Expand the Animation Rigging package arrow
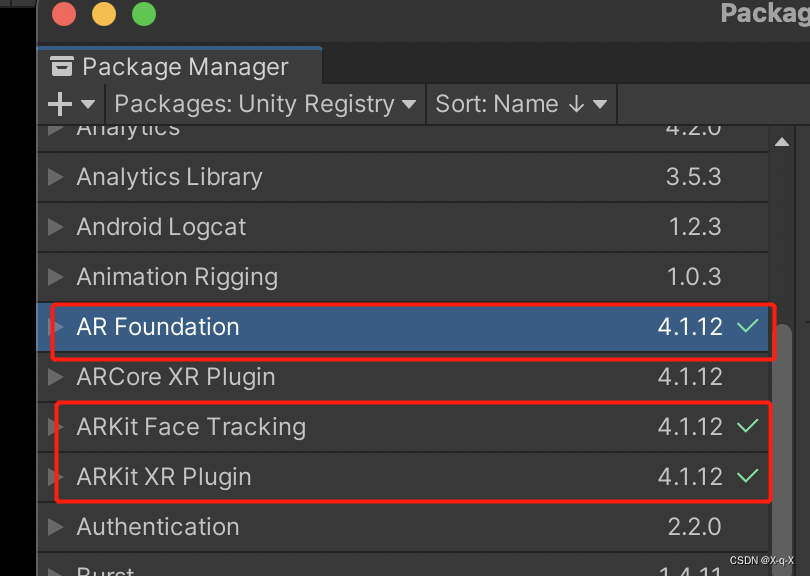Viewport: 810px width, 576px height. point(55,277)
